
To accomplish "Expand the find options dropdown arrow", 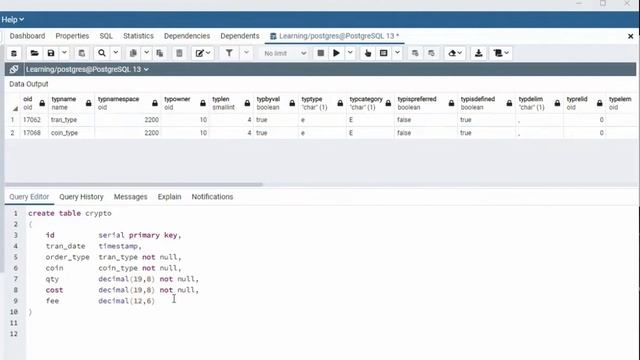I will point(116,53).
